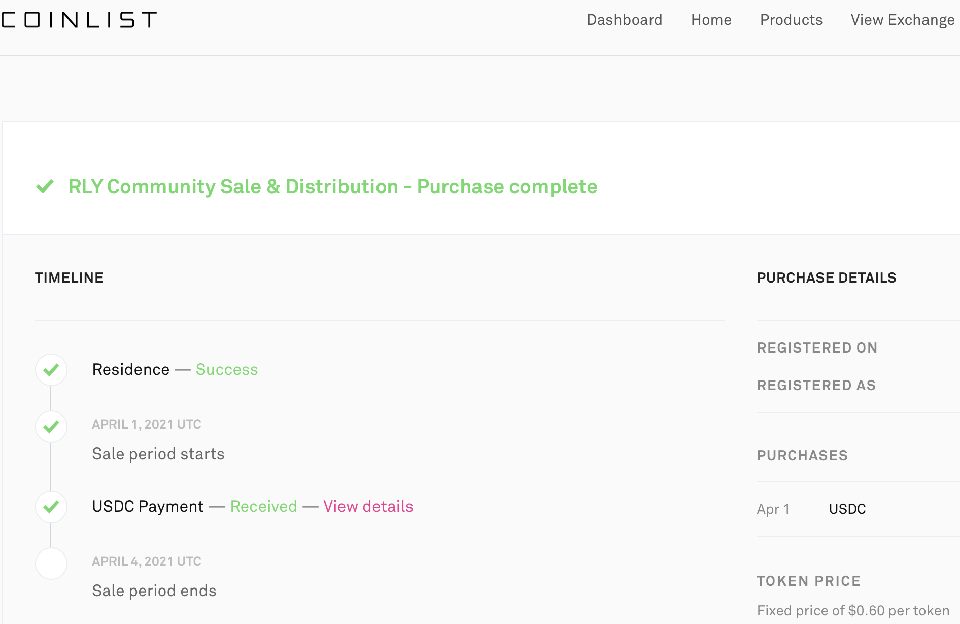This screenshot has width=960, height=624.
Task: Click the REGISTERED AS label
Action: (816, 385)
